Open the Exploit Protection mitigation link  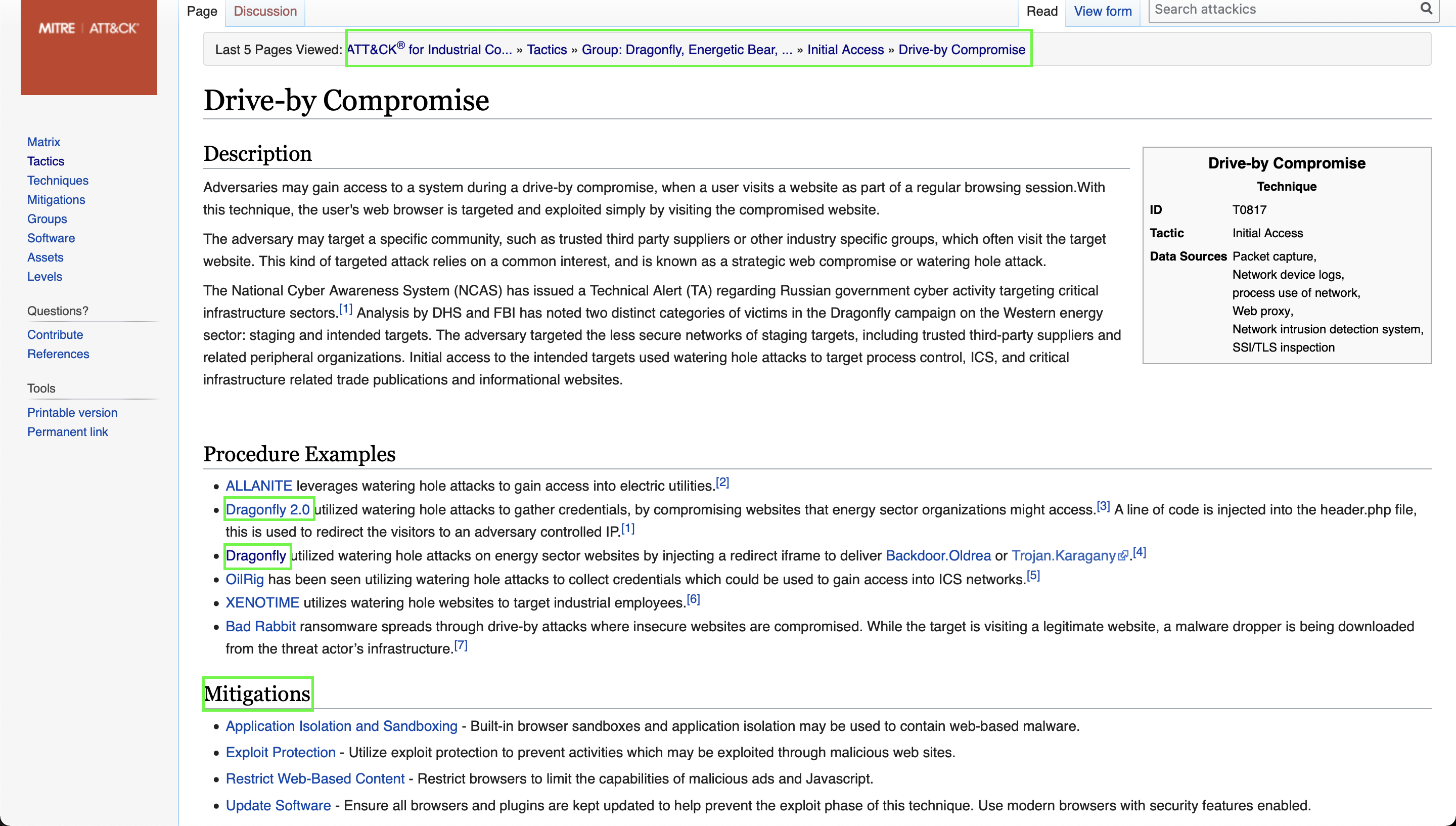pos(281,752)
